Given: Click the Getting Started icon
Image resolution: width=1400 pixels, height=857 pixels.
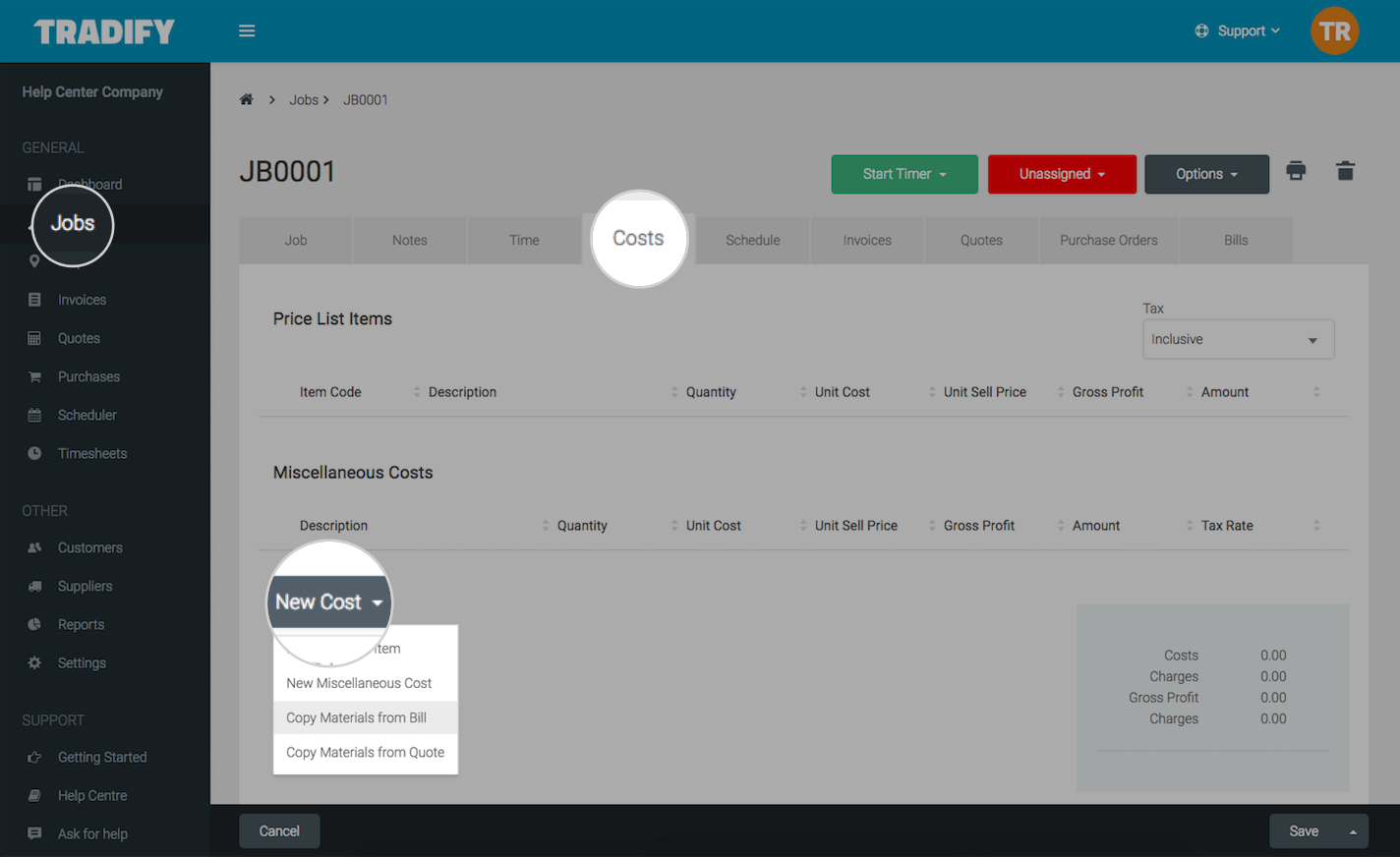Looking at the screenshot, I should [x=34, y=757].
